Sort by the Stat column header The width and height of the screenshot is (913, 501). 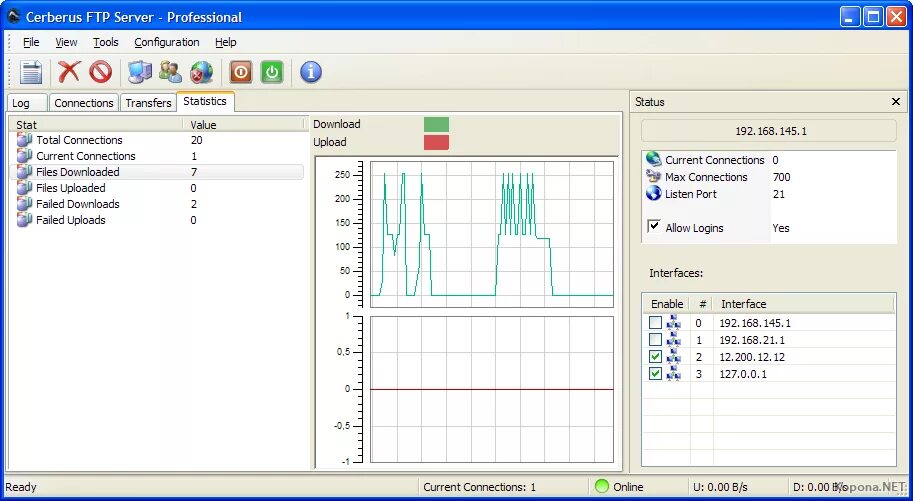click(x=97, y=124)
